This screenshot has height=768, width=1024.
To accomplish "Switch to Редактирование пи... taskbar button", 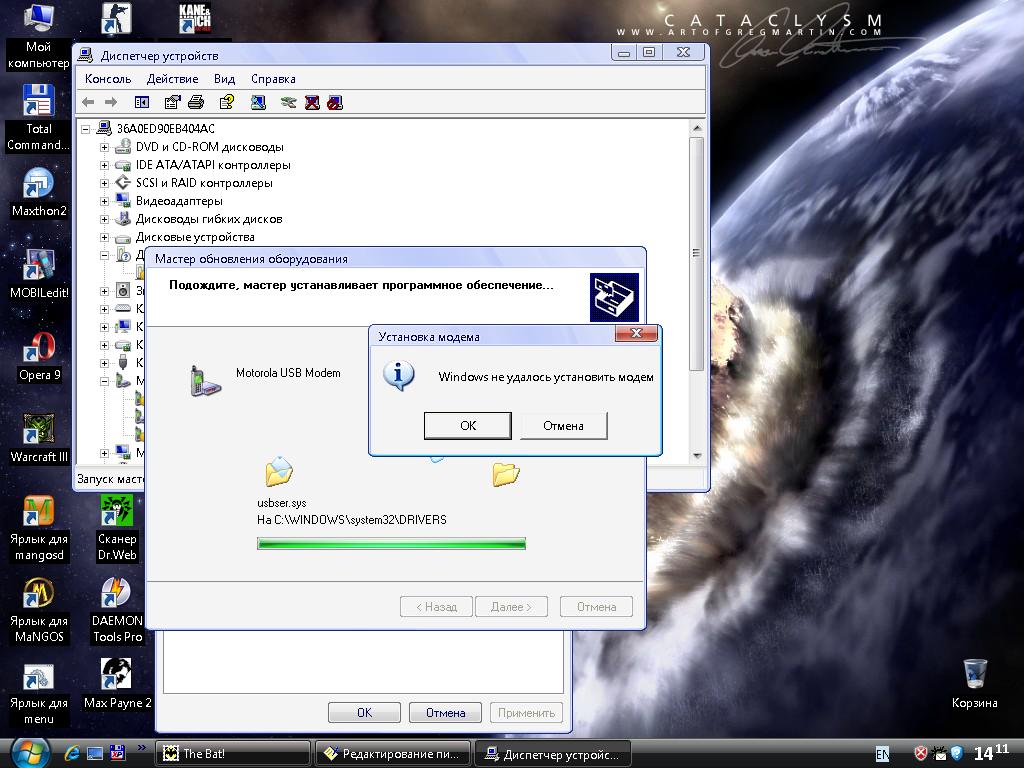I will coord(392,754).
